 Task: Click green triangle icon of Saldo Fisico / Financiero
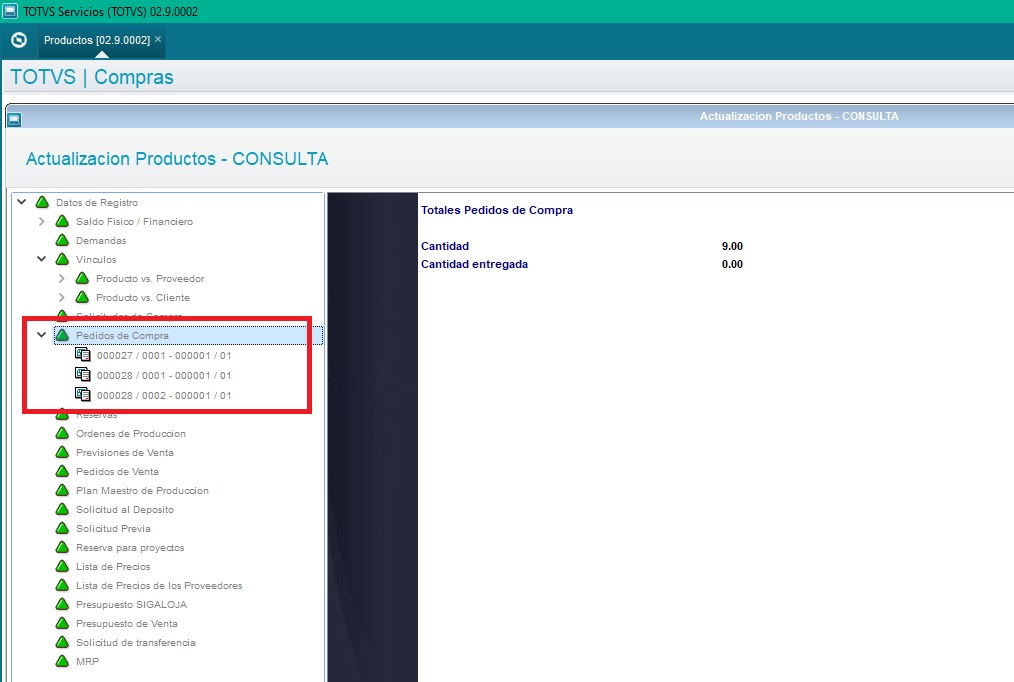(63, 221)
